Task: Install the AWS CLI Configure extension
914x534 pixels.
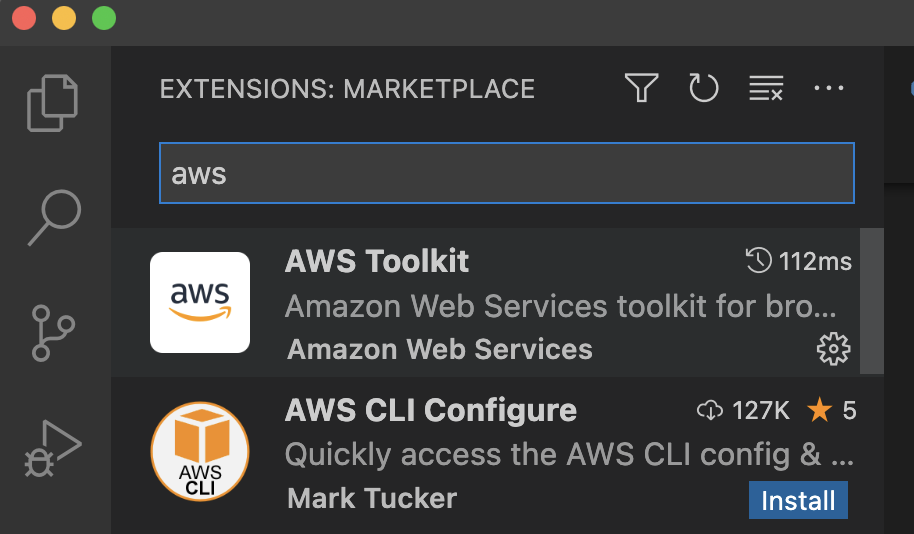Action: coord(798,500)
